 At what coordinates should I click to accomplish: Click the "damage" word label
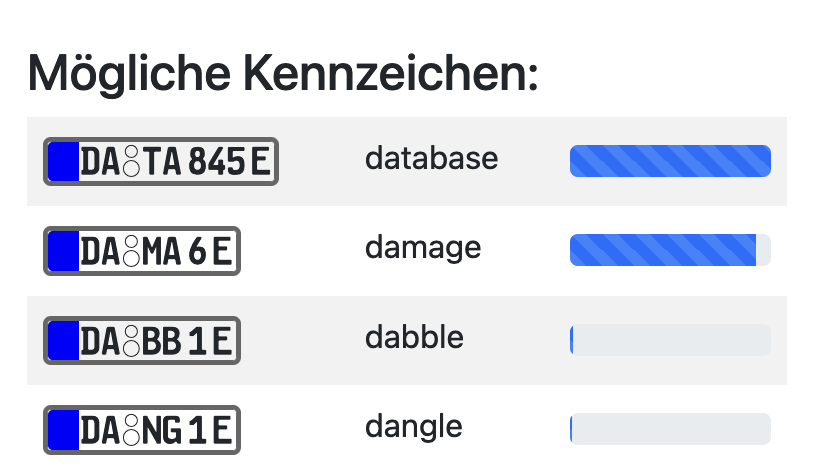pos(423,247)
